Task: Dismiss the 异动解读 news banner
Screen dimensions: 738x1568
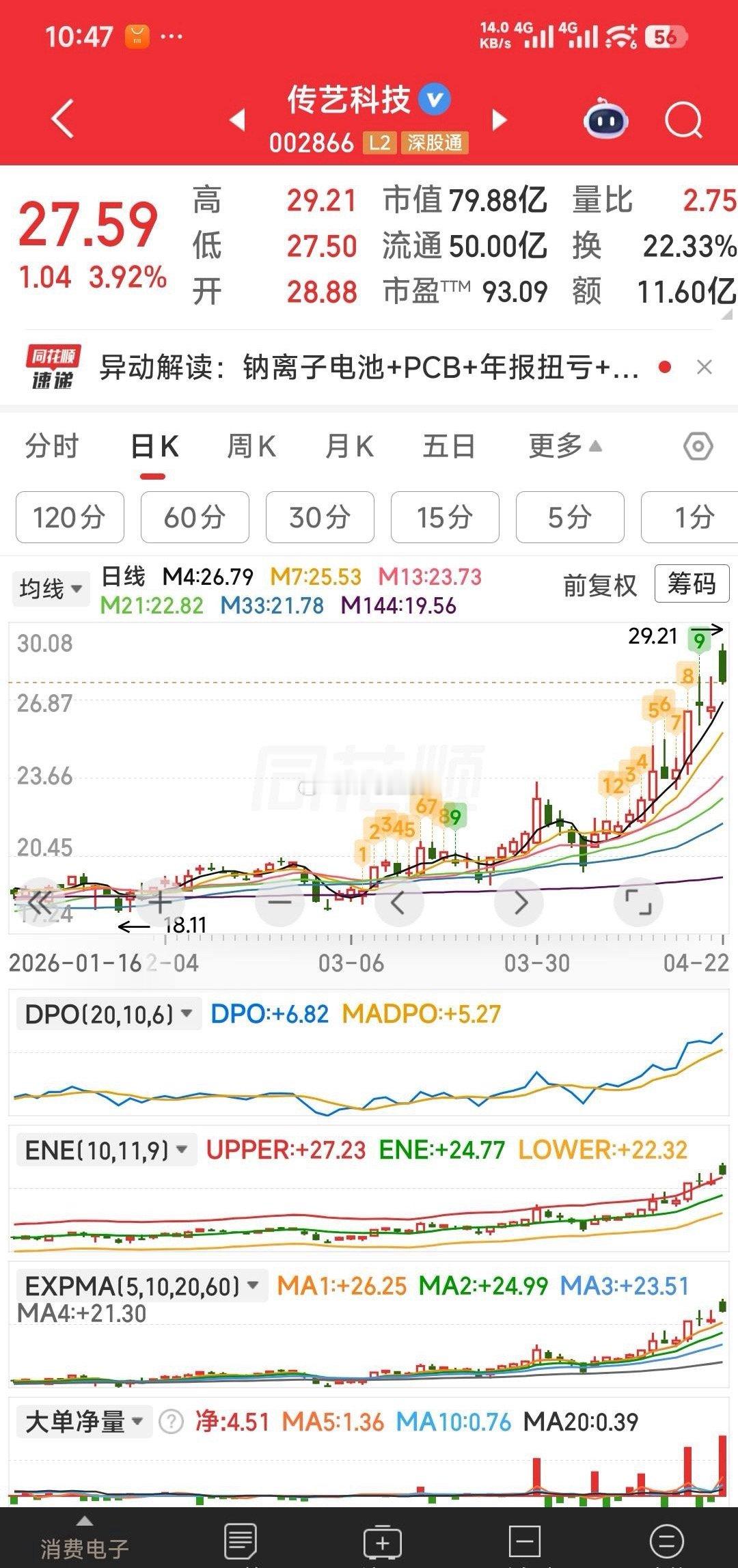Action: pyautogui.click(x=704, y=368)
